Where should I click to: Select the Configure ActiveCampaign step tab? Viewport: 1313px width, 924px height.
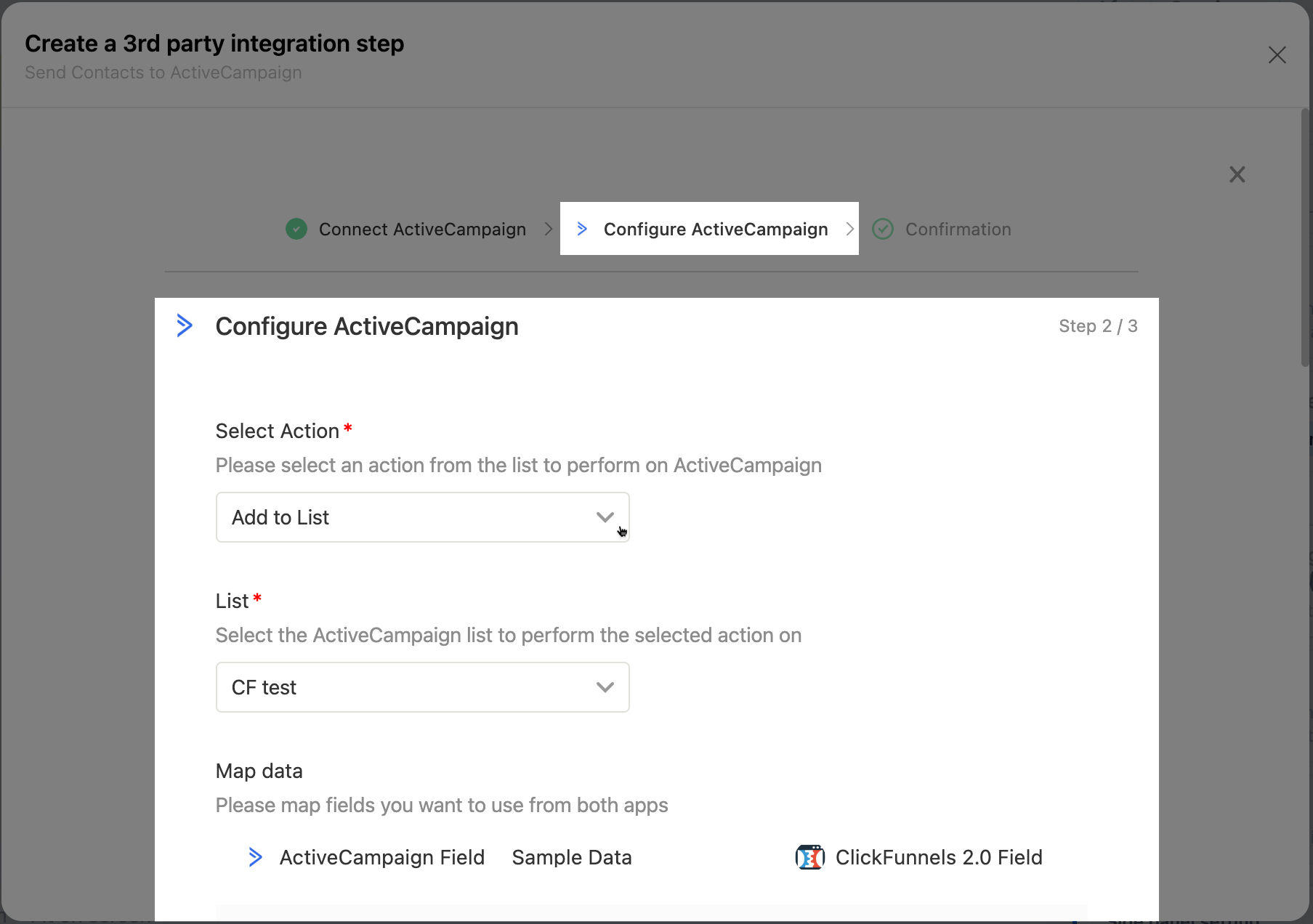pos(709,229)
